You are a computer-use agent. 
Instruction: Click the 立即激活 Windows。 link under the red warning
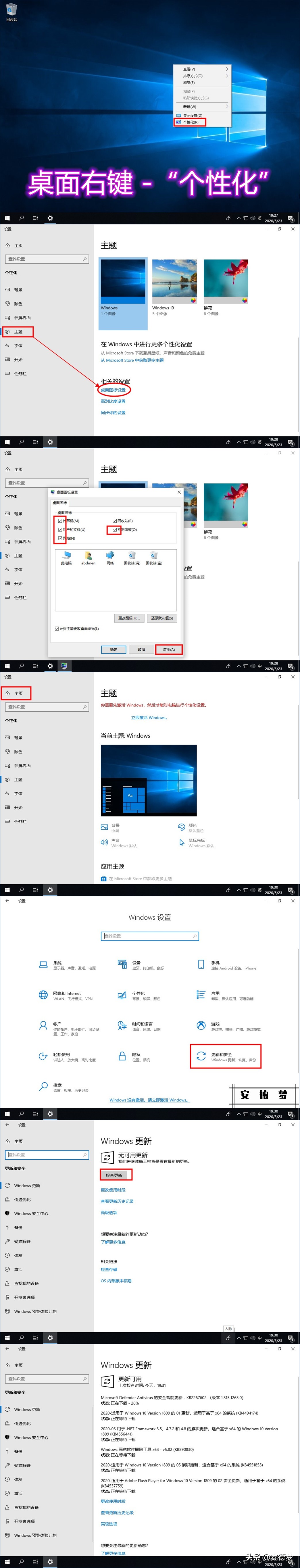pos(149,718)
